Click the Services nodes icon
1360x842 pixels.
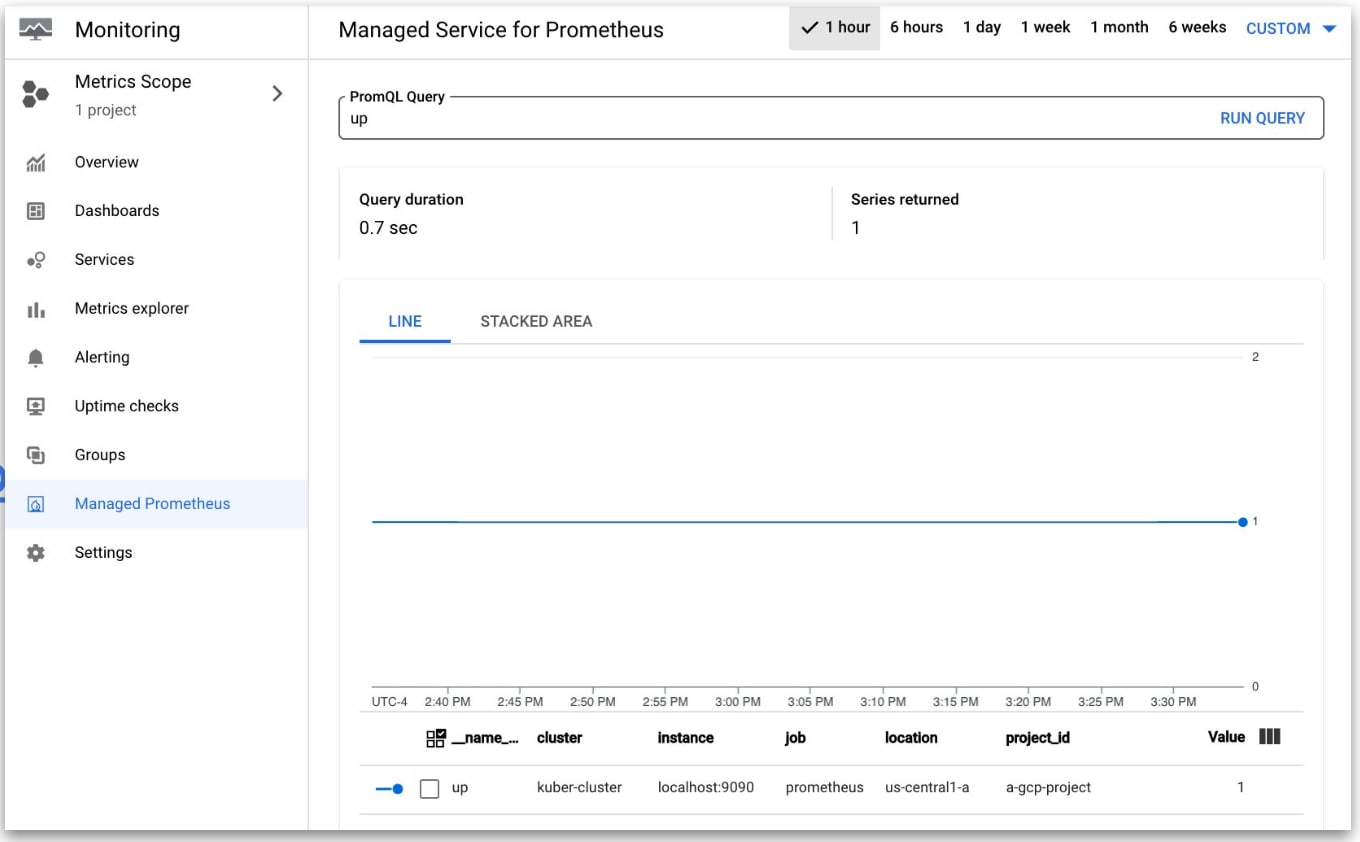[36, 260]
